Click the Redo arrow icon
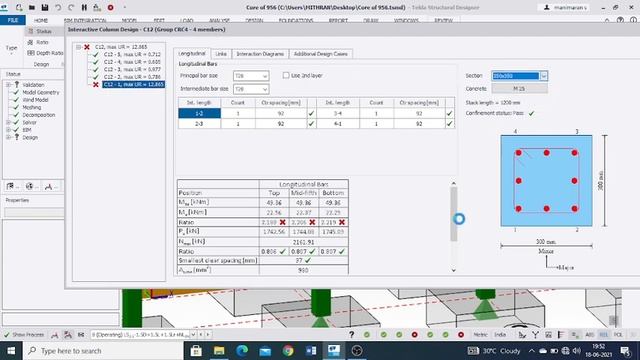 [71, 7]
